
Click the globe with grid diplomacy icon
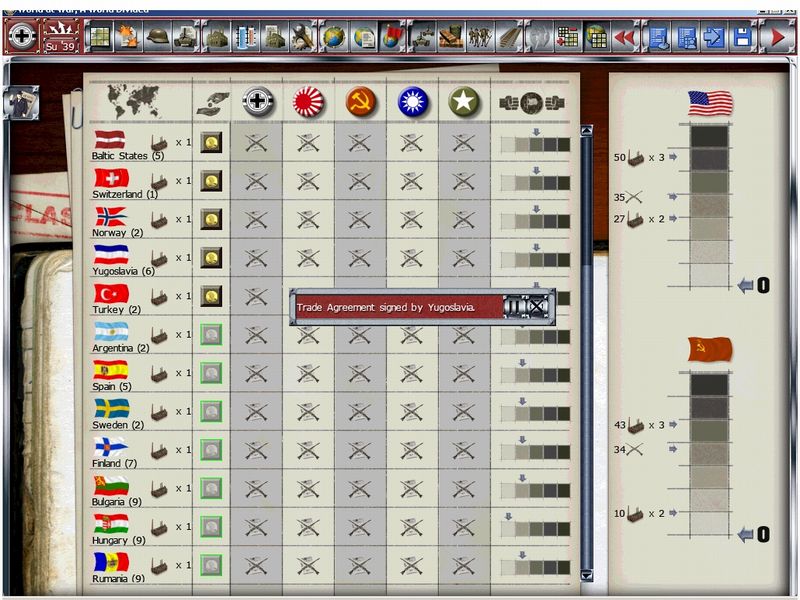597,37
